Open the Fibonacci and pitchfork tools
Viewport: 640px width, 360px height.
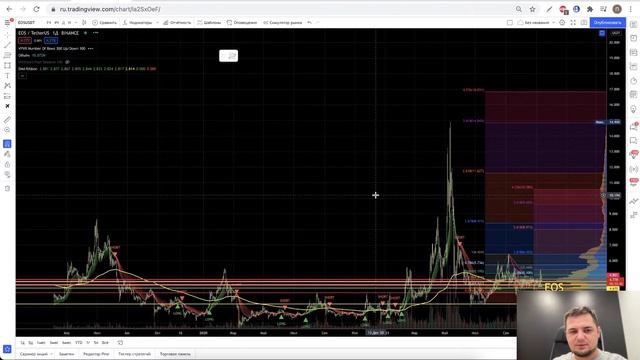click(7, 55)
